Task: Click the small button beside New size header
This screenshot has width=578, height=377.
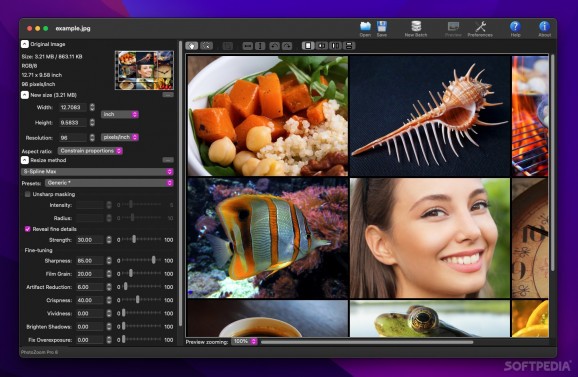Action: pyautogui.click(x=168, y=95)
